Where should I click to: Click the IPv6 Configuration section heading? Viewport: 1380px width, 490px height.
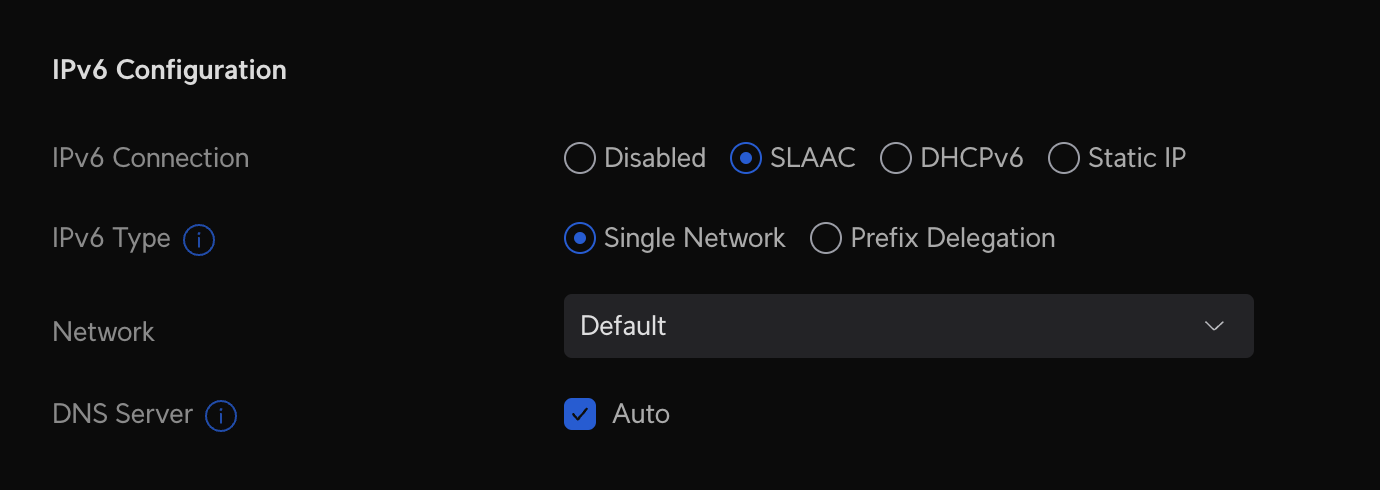click(x=169, y=70)
